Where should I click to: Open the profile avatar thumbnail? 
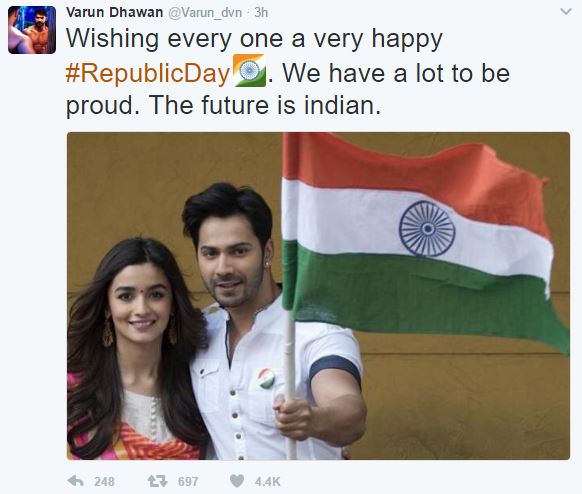click(x=32, y=30)
